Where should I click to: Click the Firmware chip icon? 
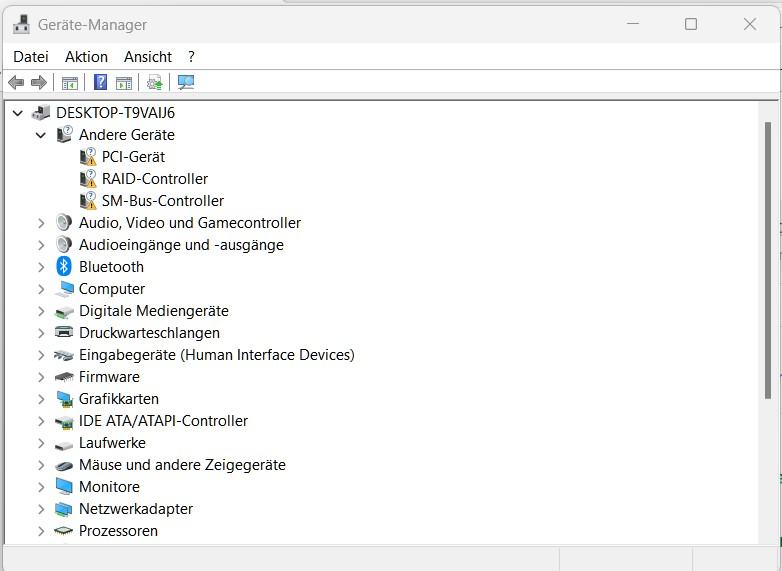[x=64, y=377]
